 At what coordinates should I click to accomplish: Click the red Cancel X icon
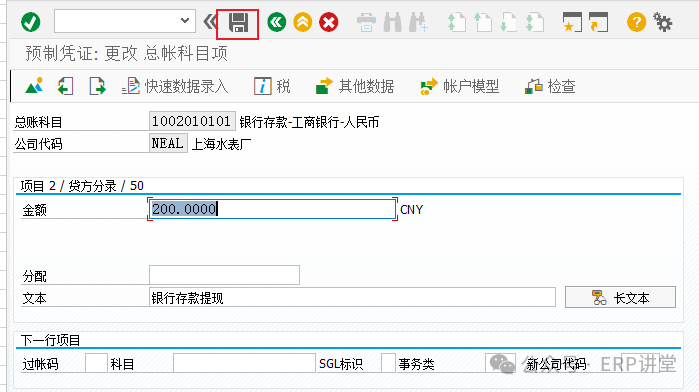(x=329, y=22)
